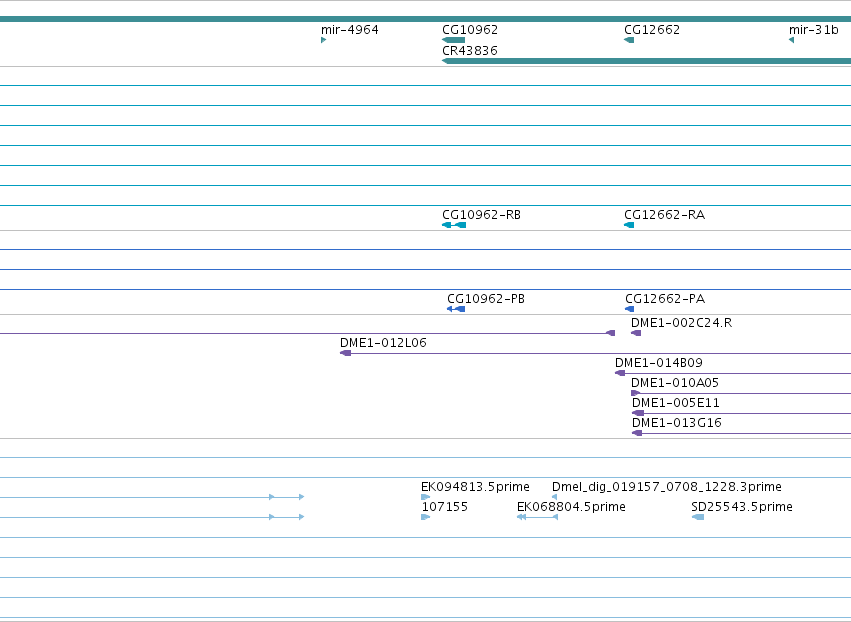Image resolution: width=851 pixels, height=622 pixels.
Task: Select the CG12662-PA CDS glyph
Action: click(x=630, y=309)
